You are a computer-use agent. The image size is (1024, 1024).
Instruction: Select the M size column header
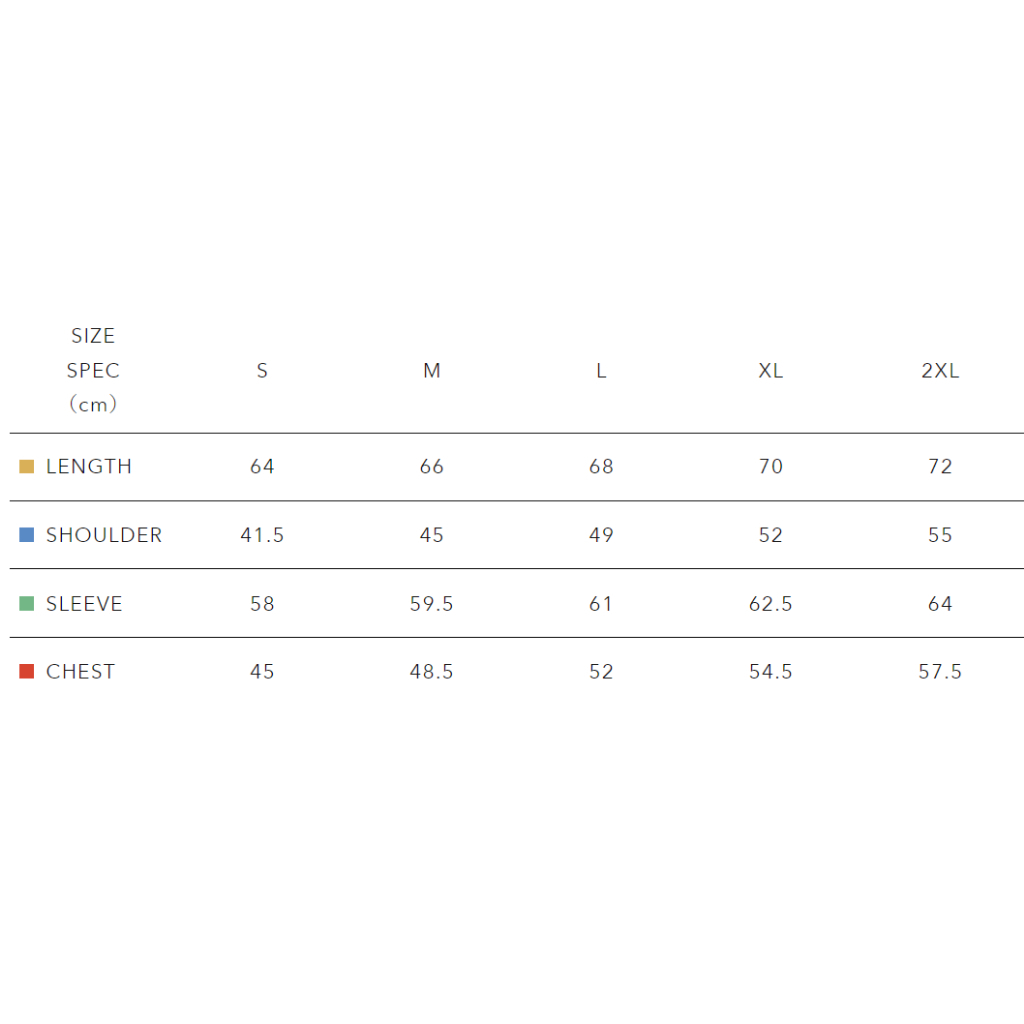tap(431, 371)
